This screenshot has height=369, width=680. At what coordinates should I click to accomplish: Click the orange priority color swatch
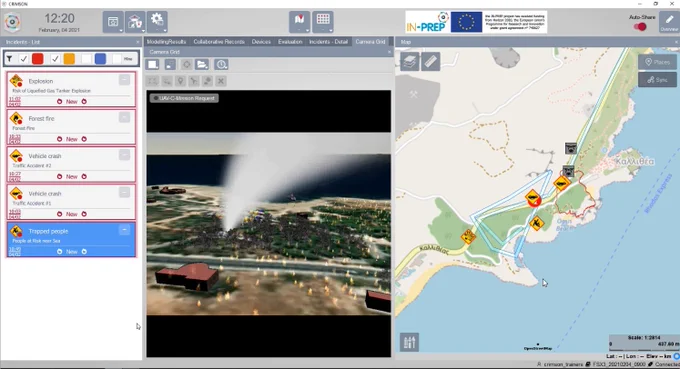69,59
